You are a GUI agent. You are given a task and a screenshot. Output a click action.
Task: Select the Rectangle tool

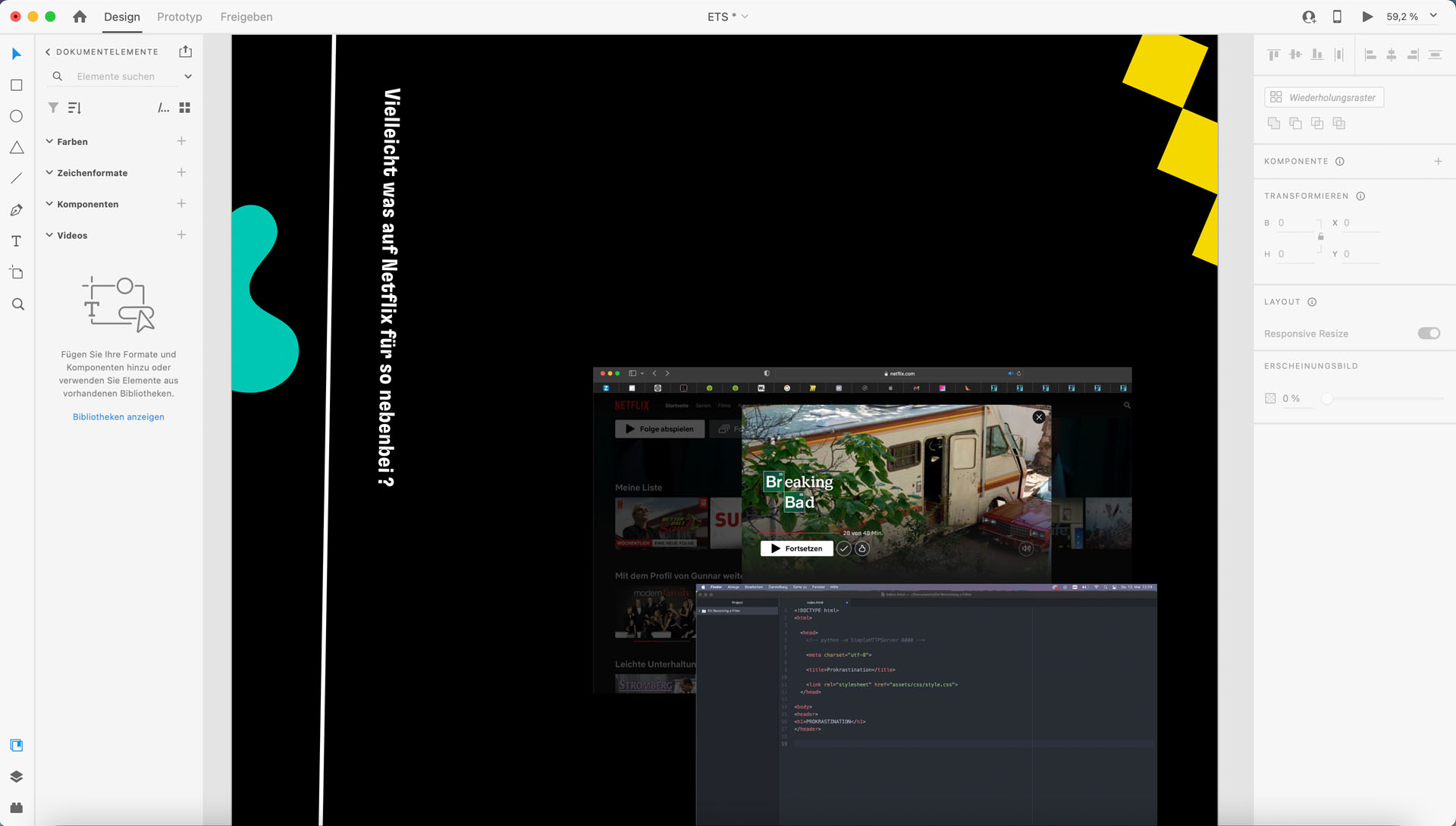coord(16,85)
